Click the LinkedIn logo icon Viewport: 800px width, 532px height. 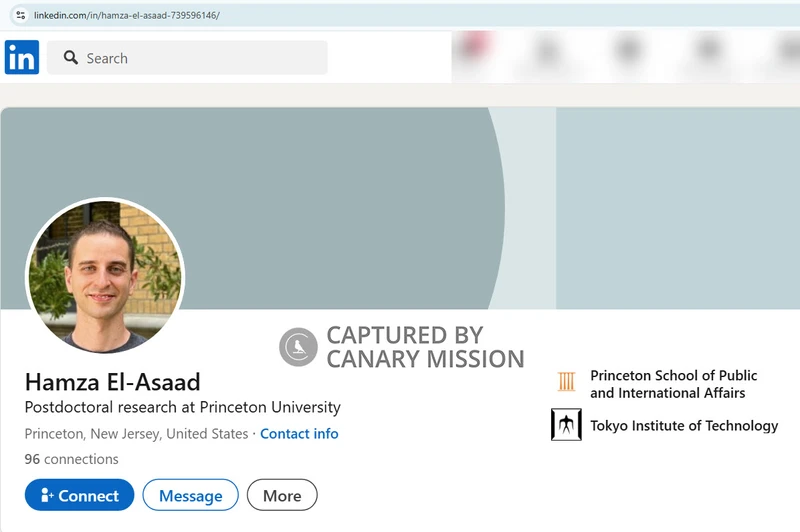tap(22, 57)
